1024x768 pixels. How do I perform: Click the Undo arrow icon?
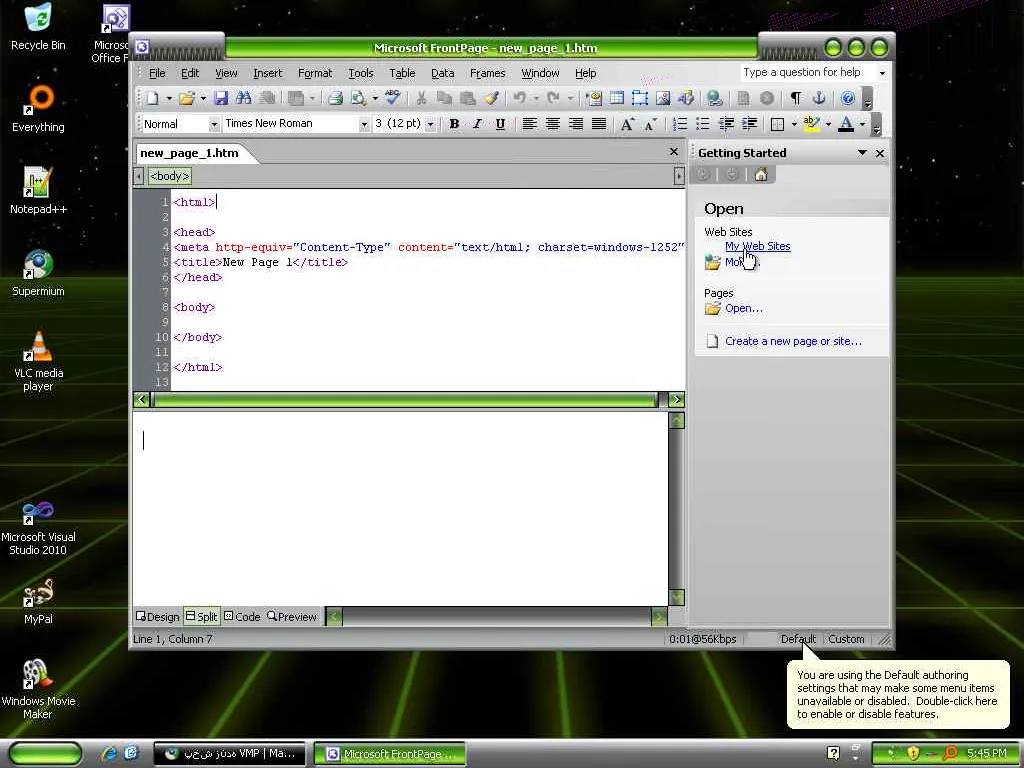520,98
